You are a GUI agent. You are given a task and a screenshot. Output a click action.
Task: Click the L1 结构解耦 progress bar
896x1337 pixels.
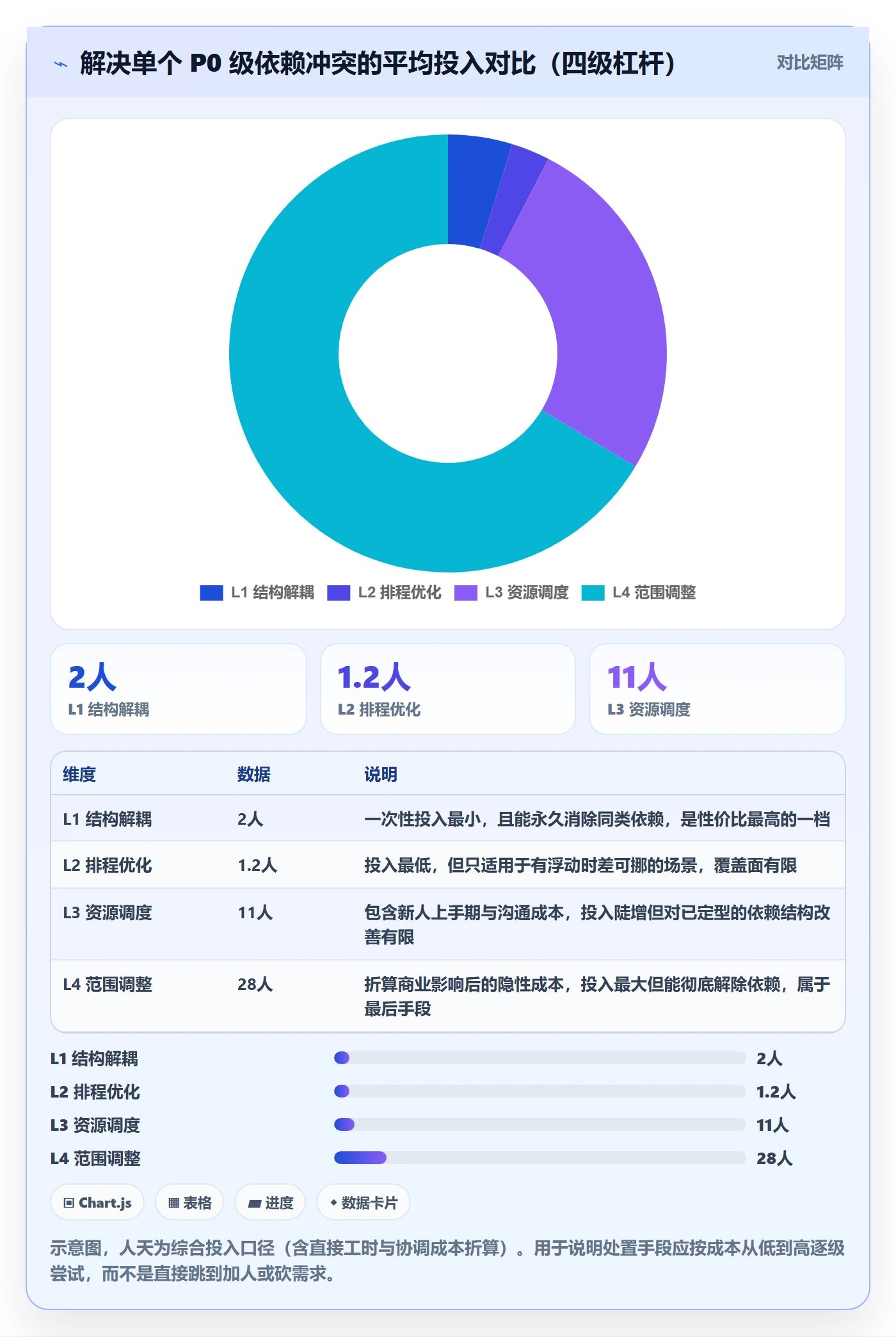point(540,1058)
